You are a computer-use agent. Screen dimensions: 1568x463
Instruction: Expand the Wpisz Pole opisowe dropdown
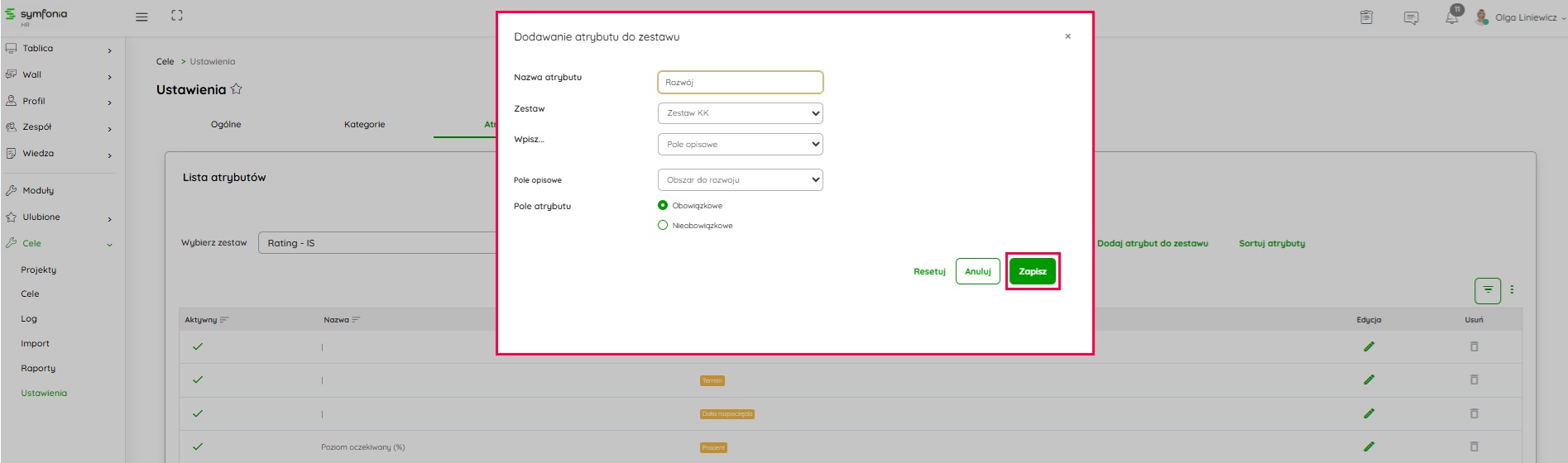pyautogui.click(x=740, y=145)
